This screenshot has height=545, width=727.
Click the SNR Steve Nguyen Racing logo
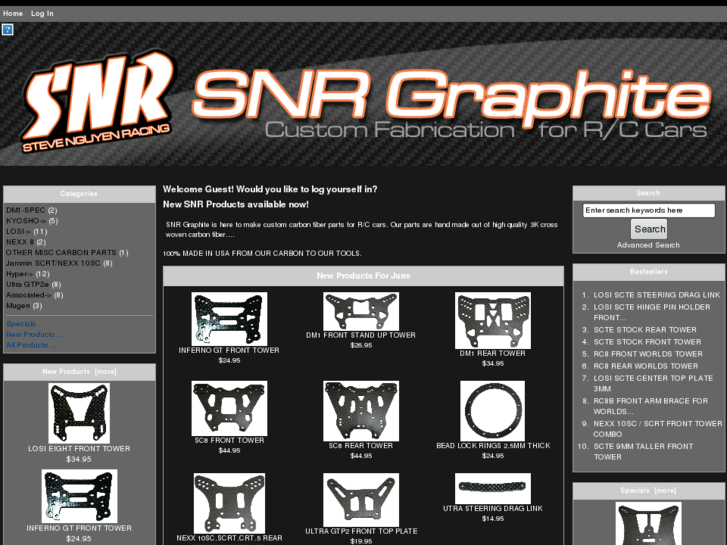(x=98, y=101)
